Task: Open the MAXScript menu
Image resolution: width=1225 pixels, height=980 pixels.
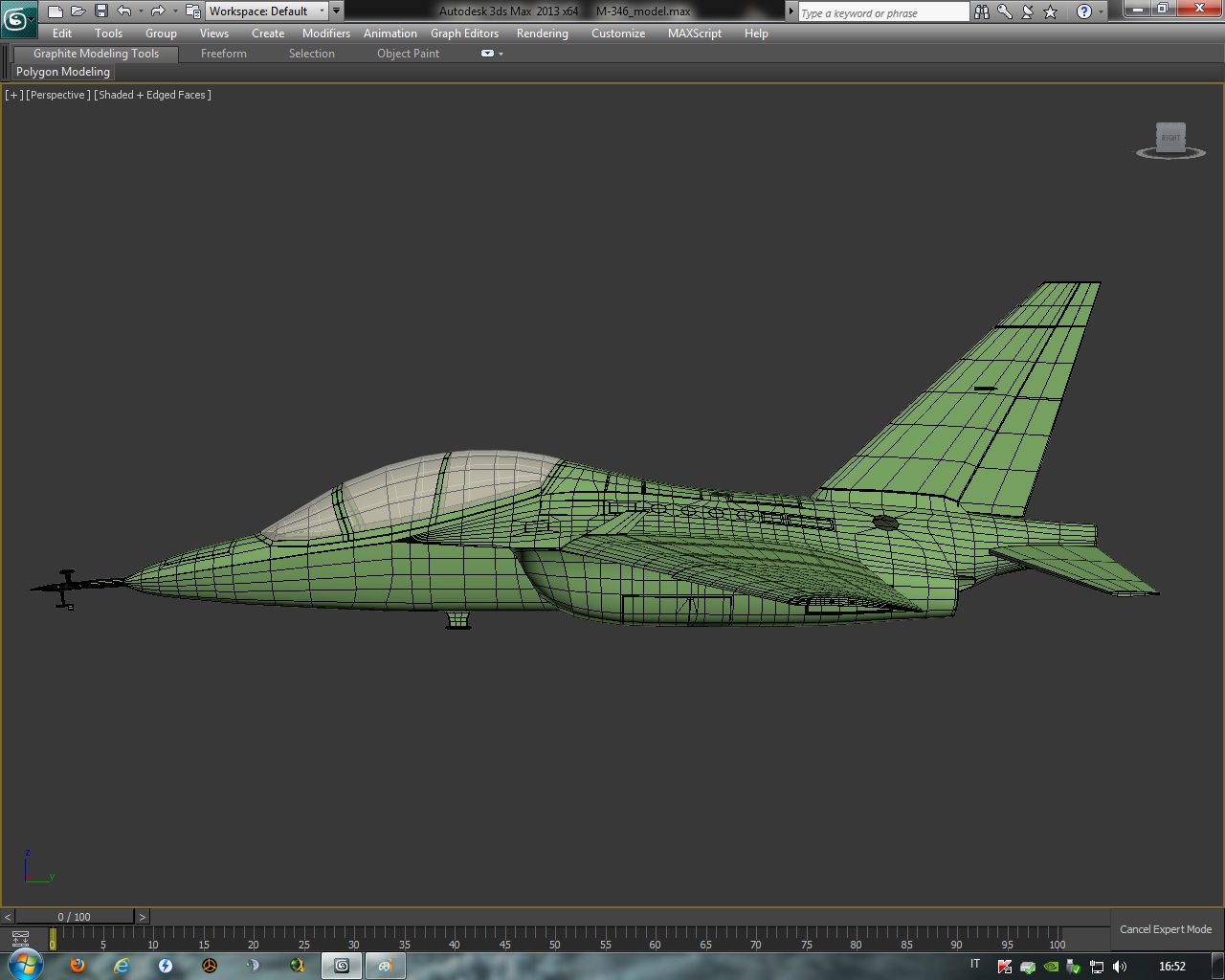Action: (695, 33)
